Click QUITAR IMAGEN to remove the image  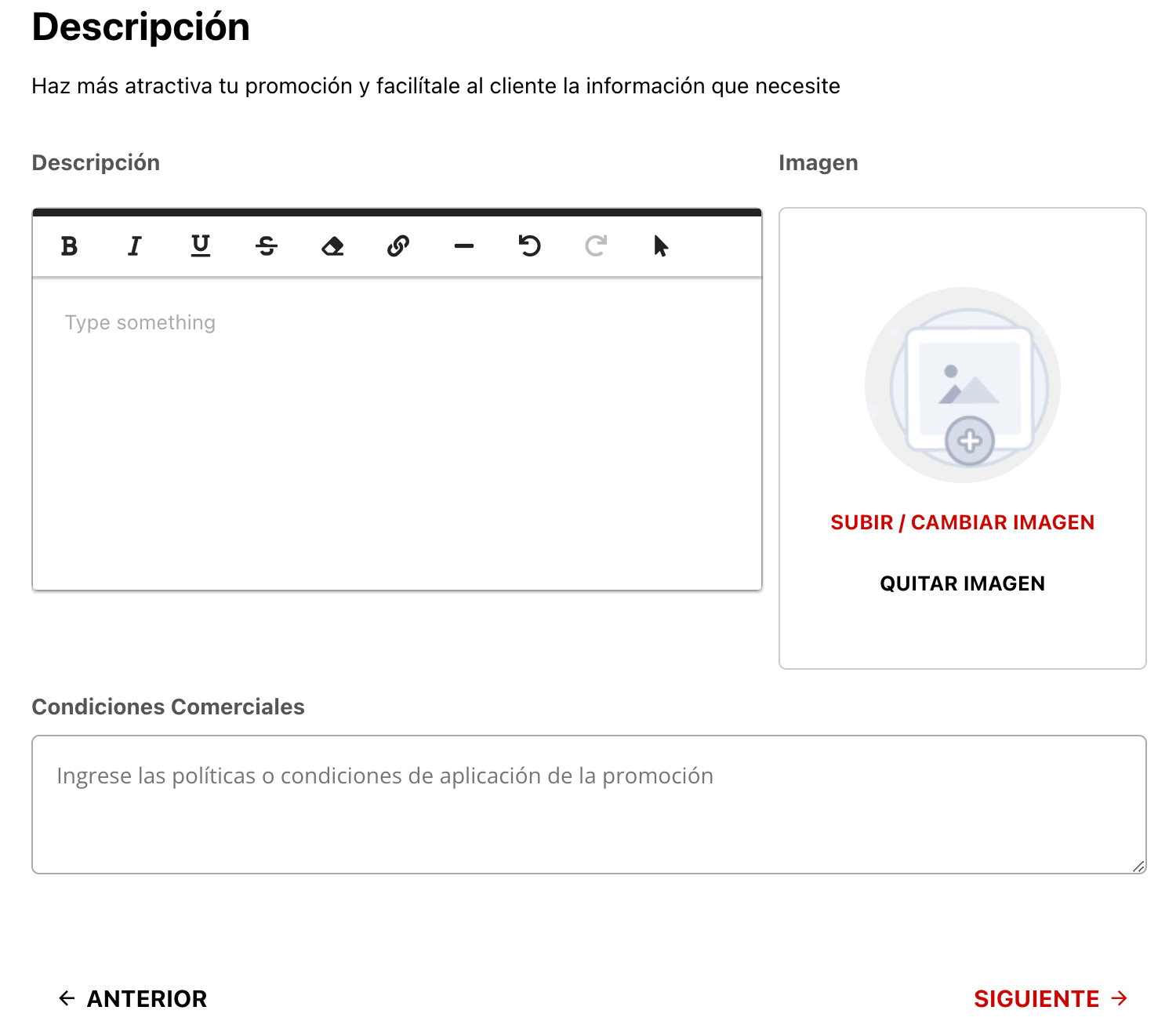click(x=963, y=583)
